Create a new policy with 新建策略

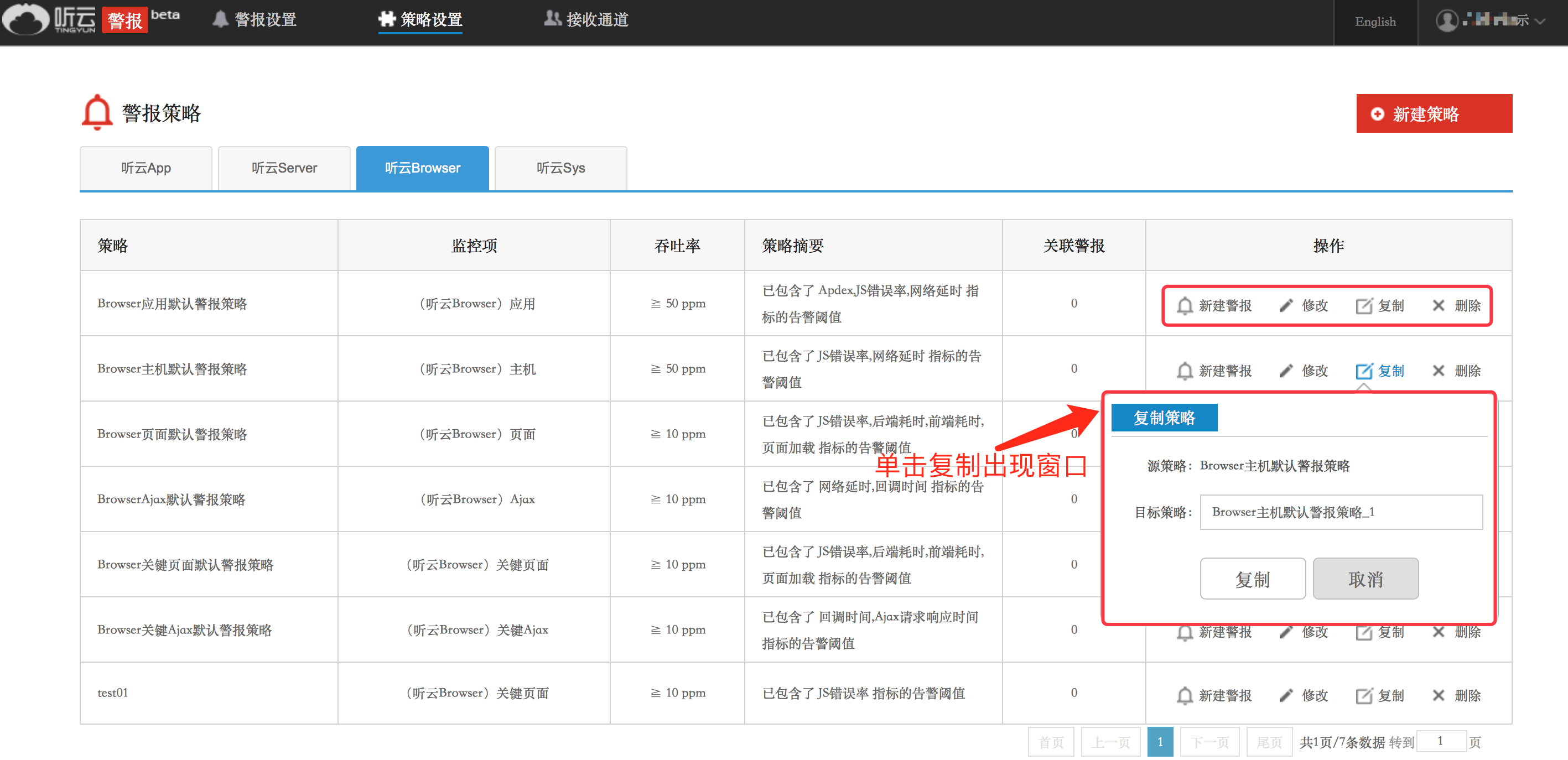coord(1434,113)
